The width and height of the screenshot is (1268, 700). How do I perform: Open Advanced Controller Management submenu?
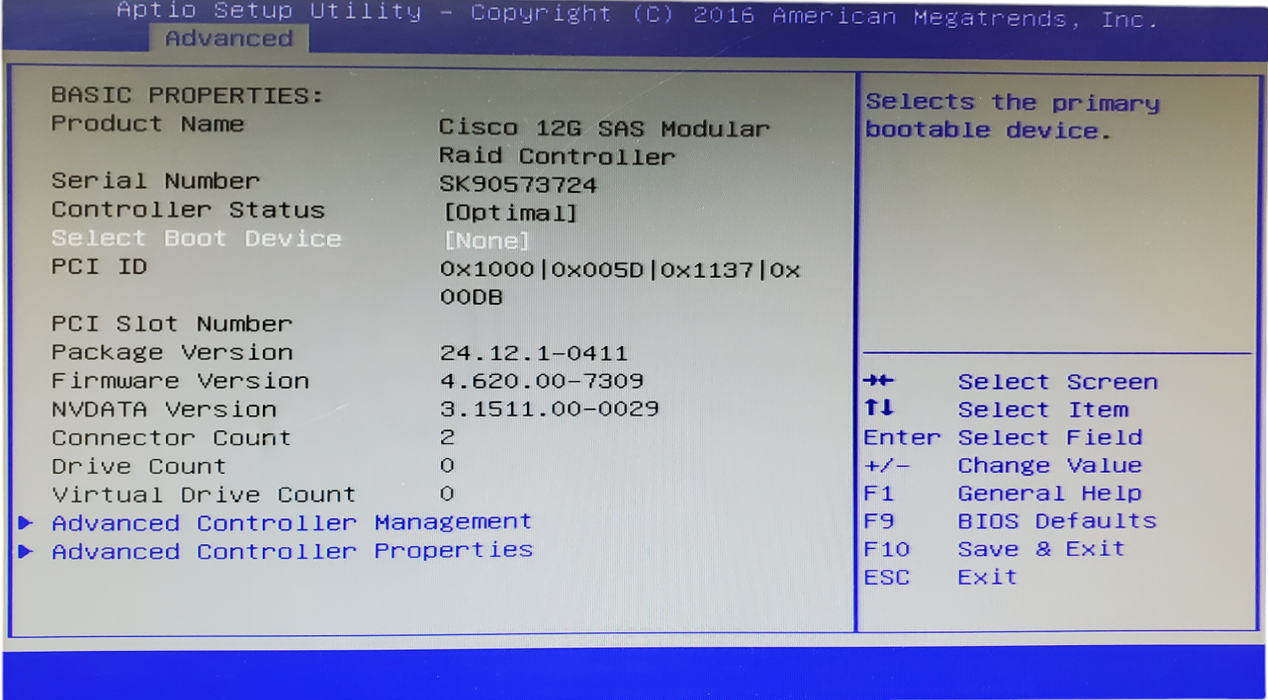[x=292, y=522]
